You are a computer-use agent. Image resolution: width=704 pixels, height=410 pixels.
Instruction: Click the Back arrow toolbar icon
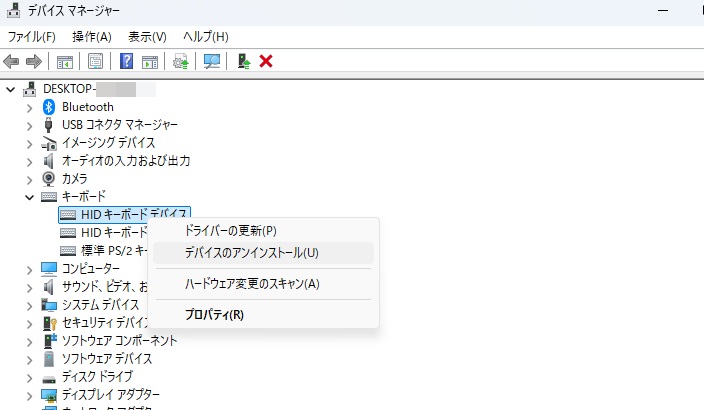point(11,61)
